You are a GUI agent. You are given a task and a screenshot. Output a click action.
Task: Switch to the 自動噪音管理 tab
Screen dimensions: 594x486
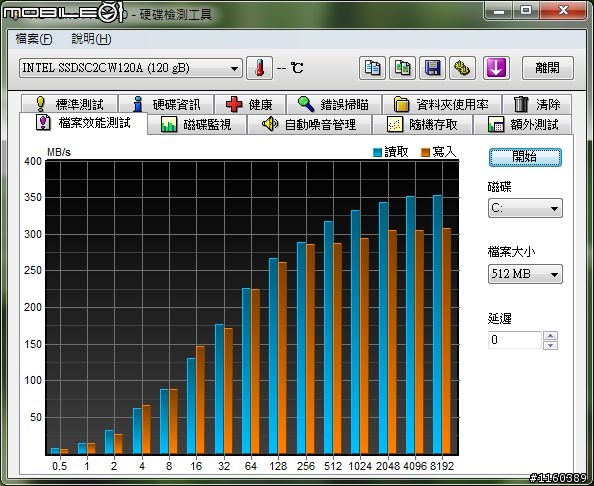[x=309, y=124]
